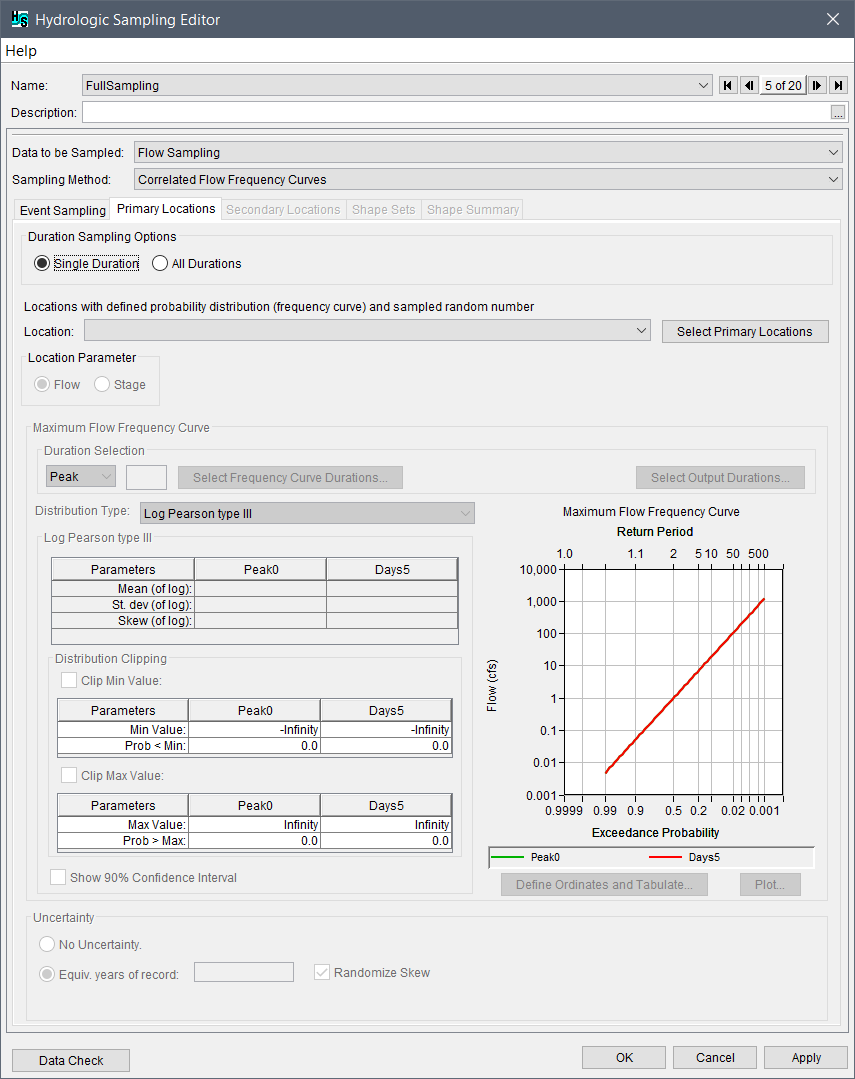The width and height of the screenshot is (855, 1079).
Task: Click Select Frequency Curve Durations button
Action: 291,478
